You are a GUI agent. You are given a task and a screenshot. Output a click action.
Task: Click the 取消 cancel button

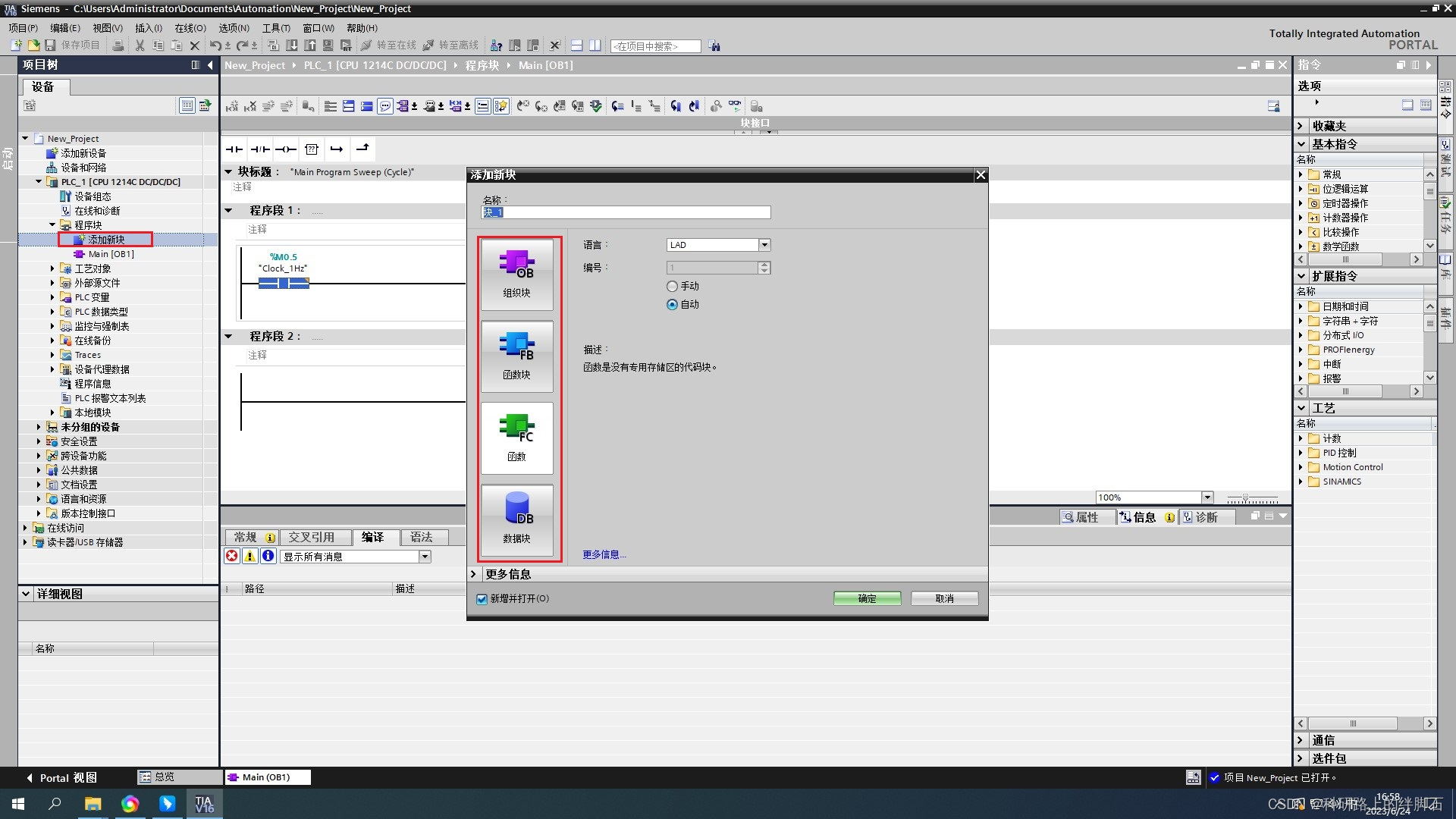[x=944, y=598]
